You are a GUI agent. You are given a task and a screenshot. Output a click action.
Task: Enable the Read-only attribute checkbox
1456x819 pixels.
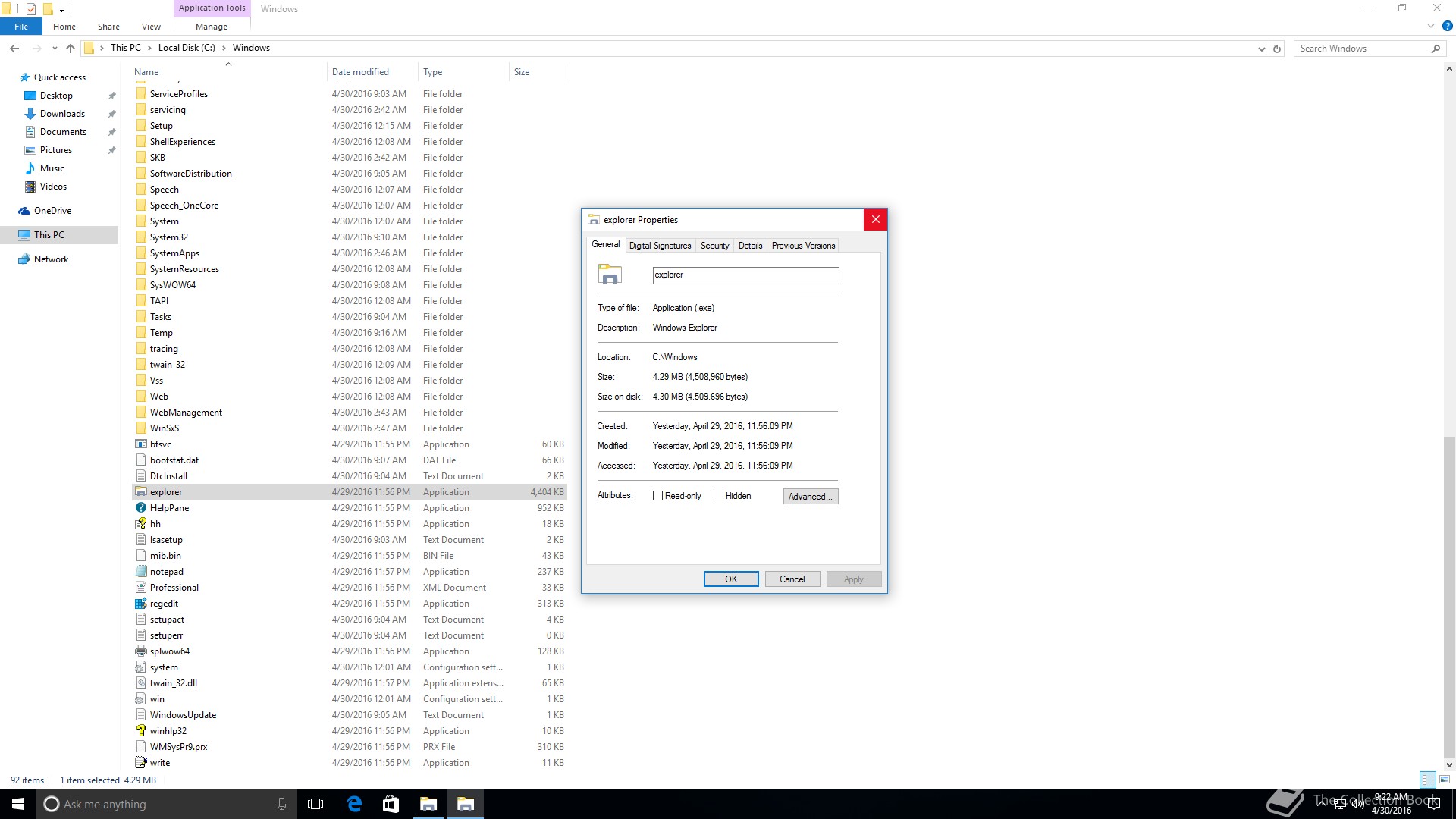click(657, 496)
